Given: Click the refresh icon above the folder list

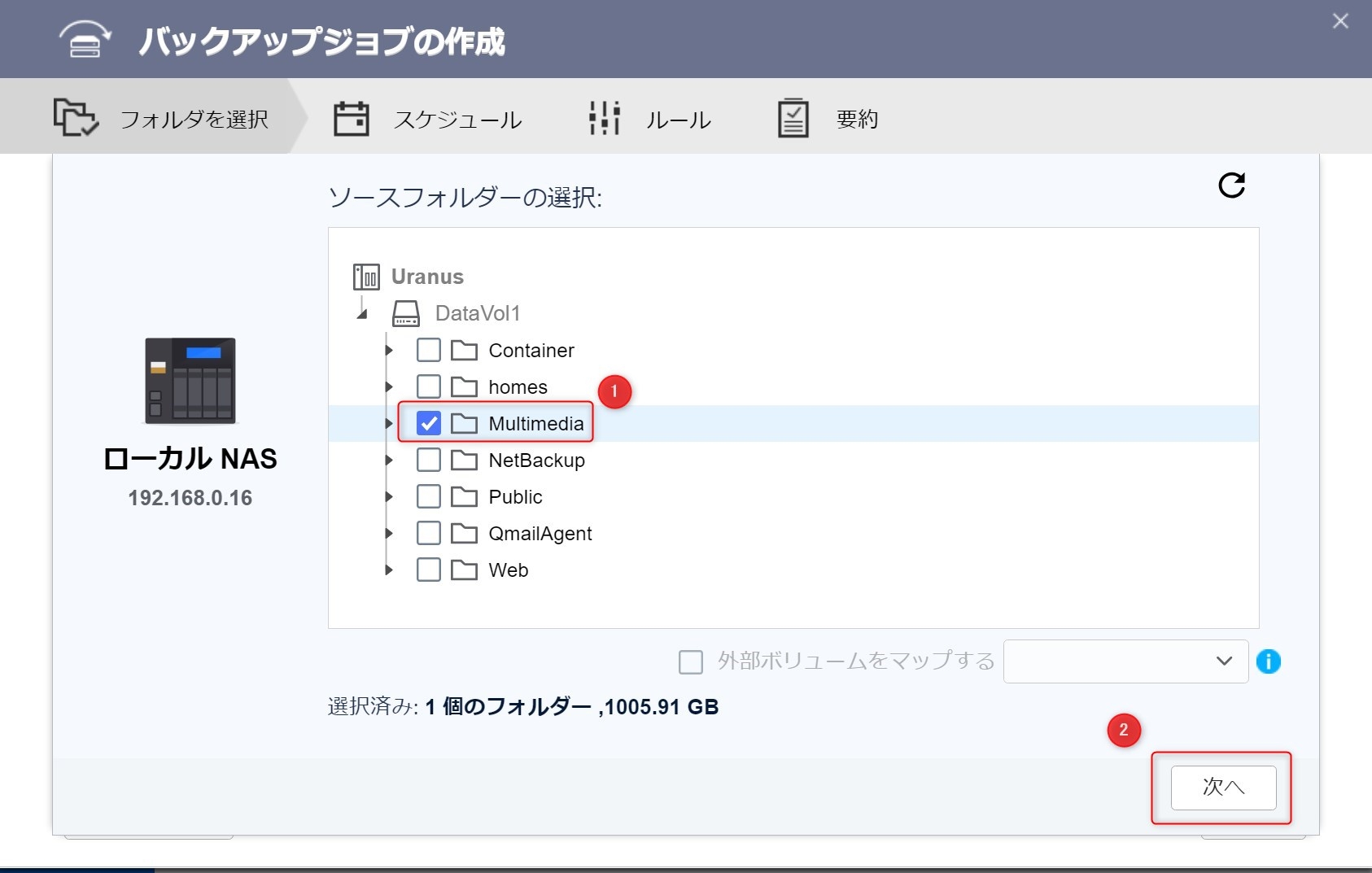Looking at the screenshot, I should click(1231, 186).
